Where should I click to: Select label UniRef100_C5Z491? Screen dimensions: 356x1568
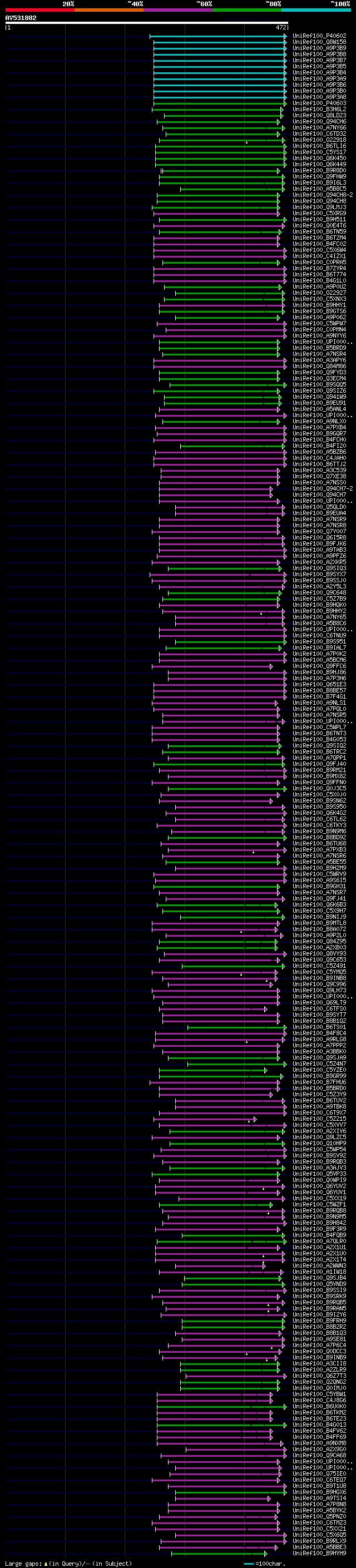point(319,966)
